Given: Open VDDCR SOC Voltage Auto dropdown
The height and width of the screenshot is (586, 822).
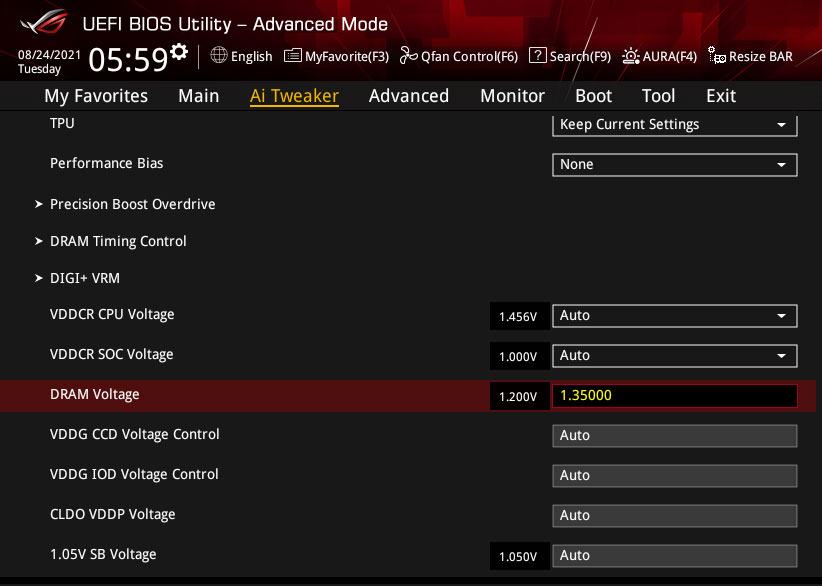Looking at the screenshot, I should tap(675, 355).
